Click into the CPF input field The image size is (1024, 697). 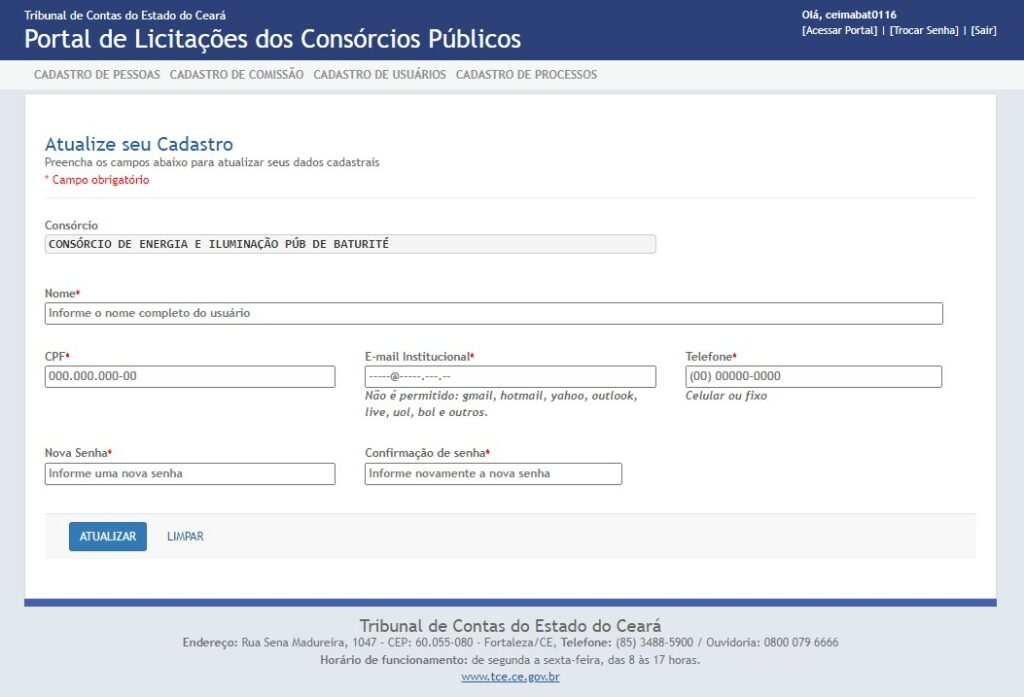(190, 376)
